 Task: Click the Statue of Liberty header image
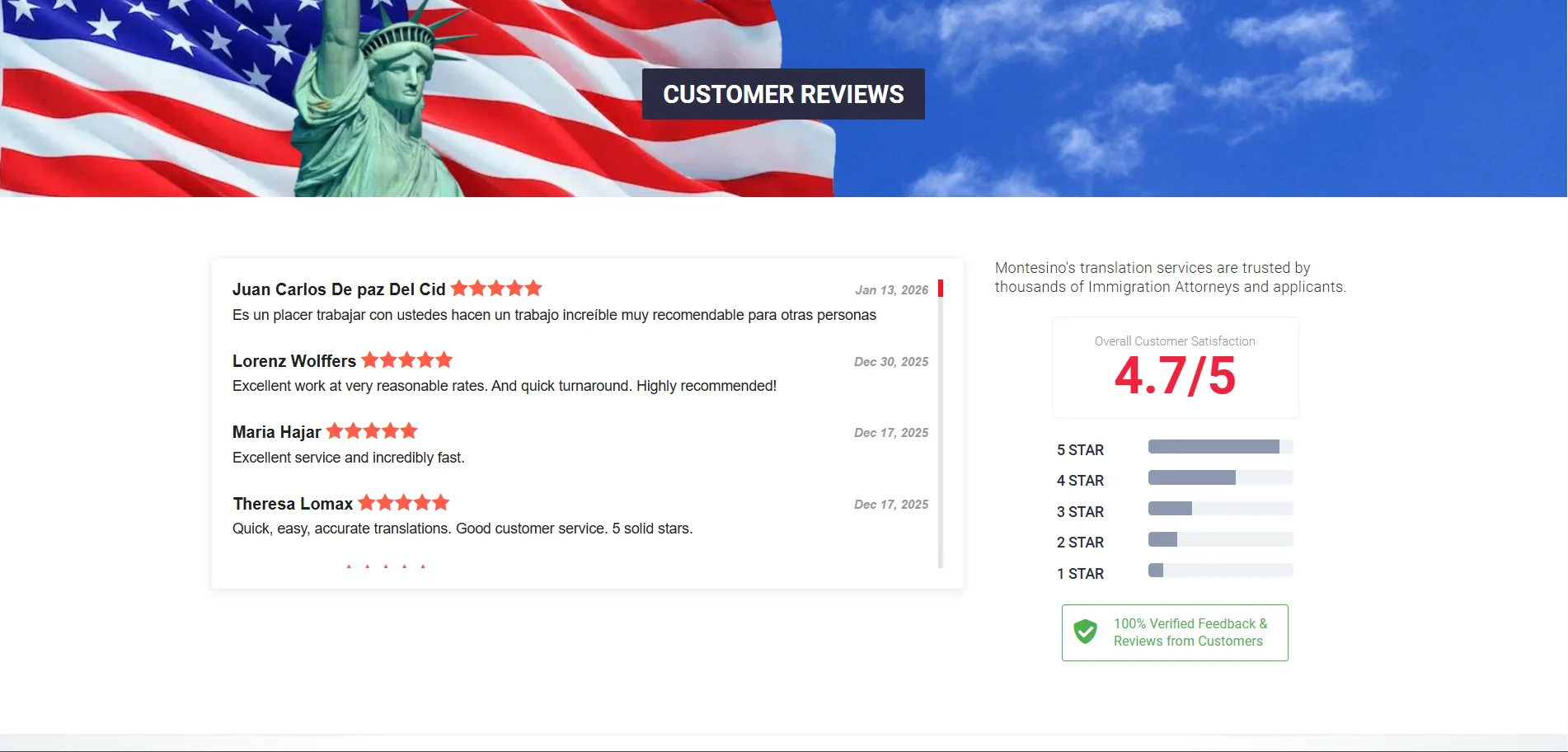(x=379, y=98)
